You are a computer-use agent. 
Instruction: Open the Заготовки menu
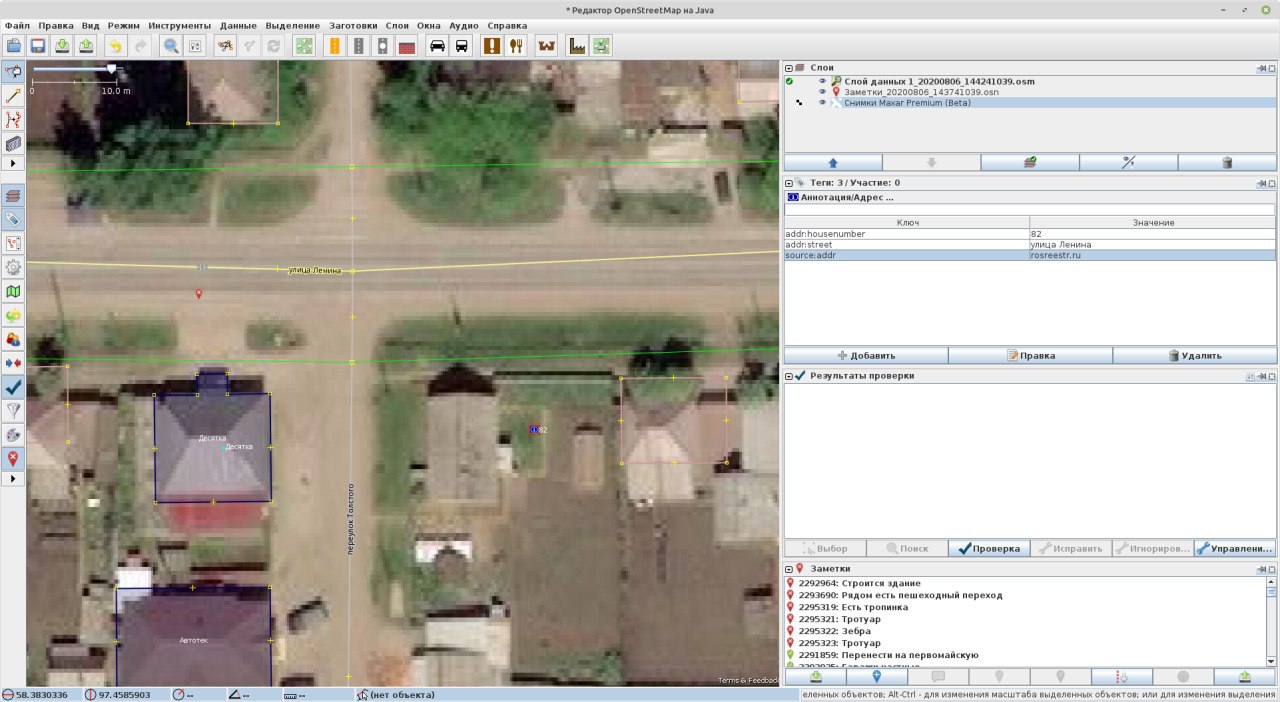[x=353, y=25]
